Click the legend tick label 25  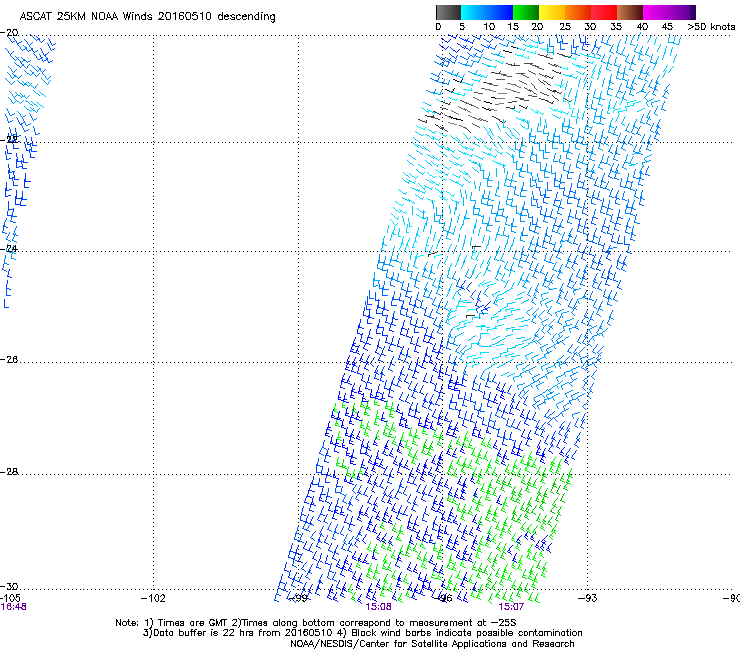[x=565, y=27]
